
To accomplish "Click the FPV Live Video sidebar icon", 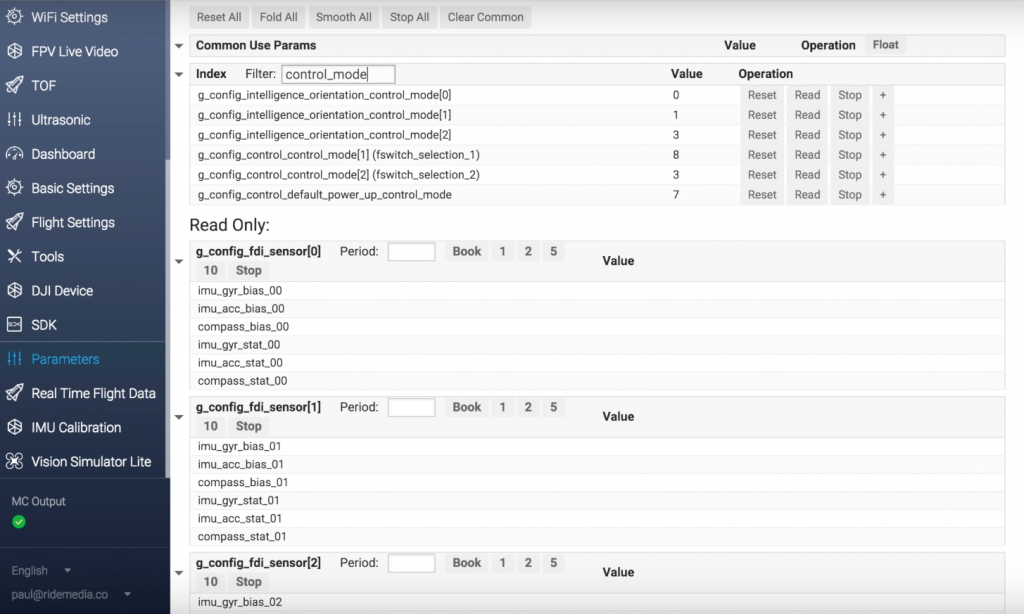I will (14, 51).
